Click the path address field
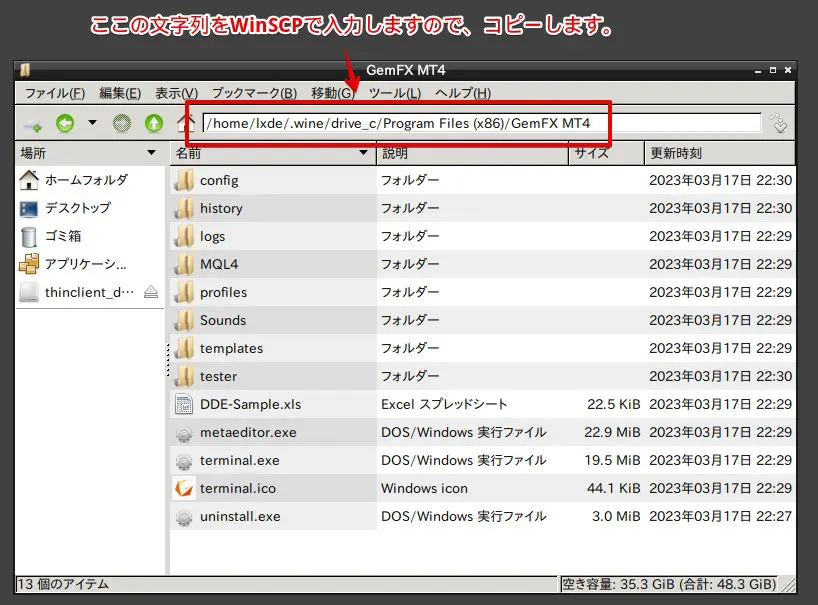Viewport: 818px width, 605px height. 480,124
